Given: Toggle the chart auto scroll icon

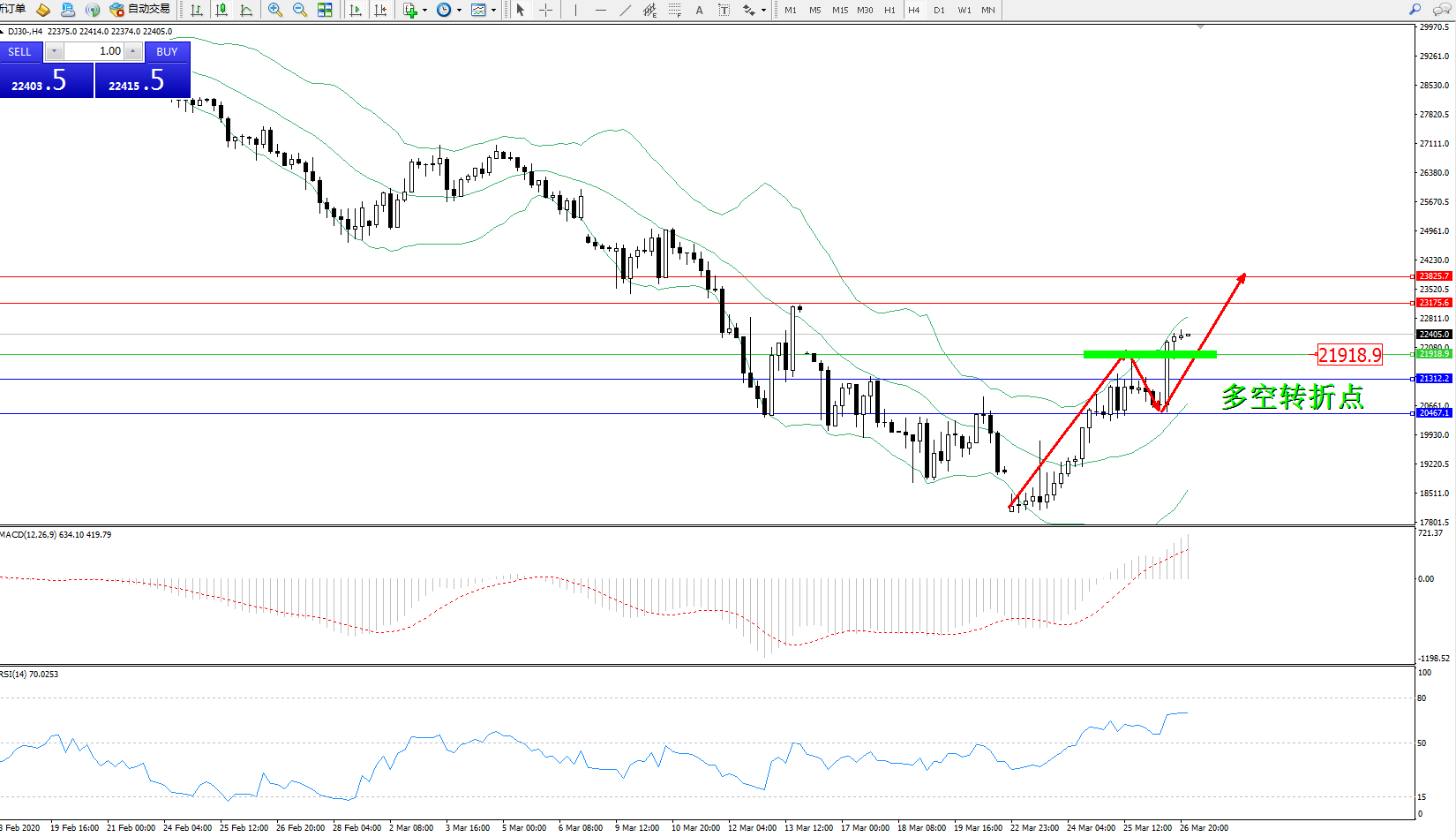Looking at the screenshot, I should pyautogui.click(x=356, y=10).
